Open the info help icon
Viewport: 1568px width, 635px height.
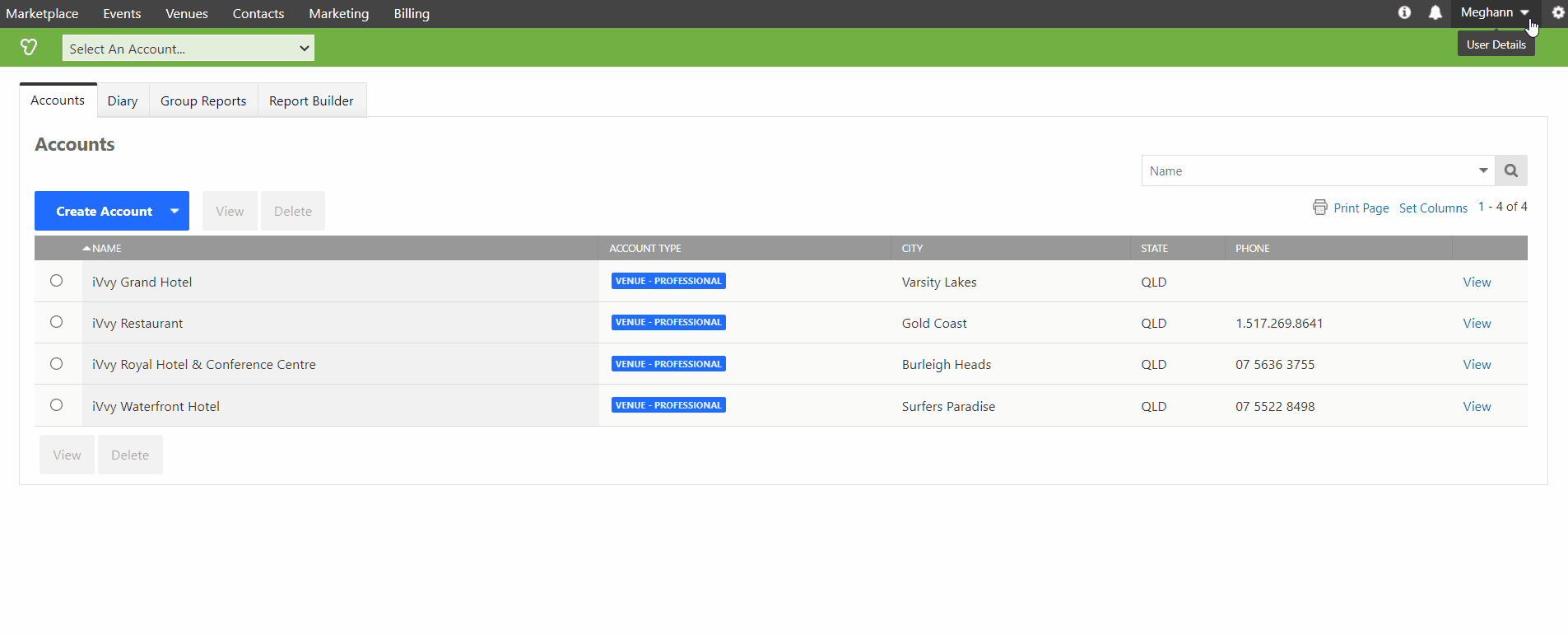tap(1404, 12)
